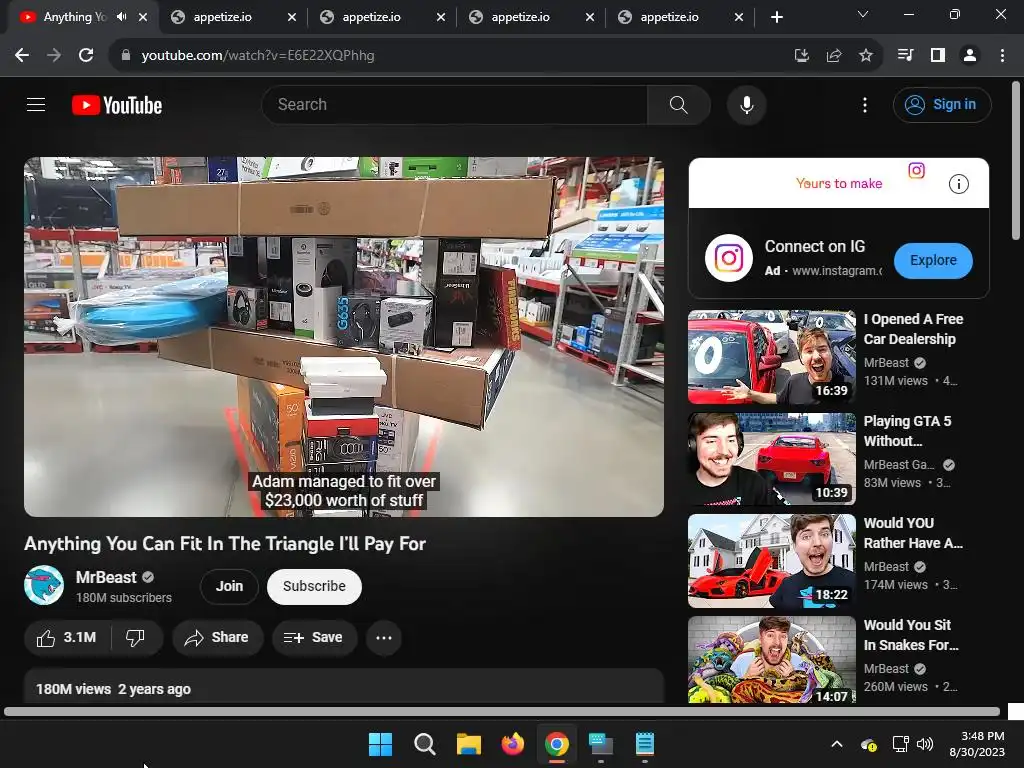Show hidden system tray icons
This screenshot has height=768, width=1024.
click(837, 744)
